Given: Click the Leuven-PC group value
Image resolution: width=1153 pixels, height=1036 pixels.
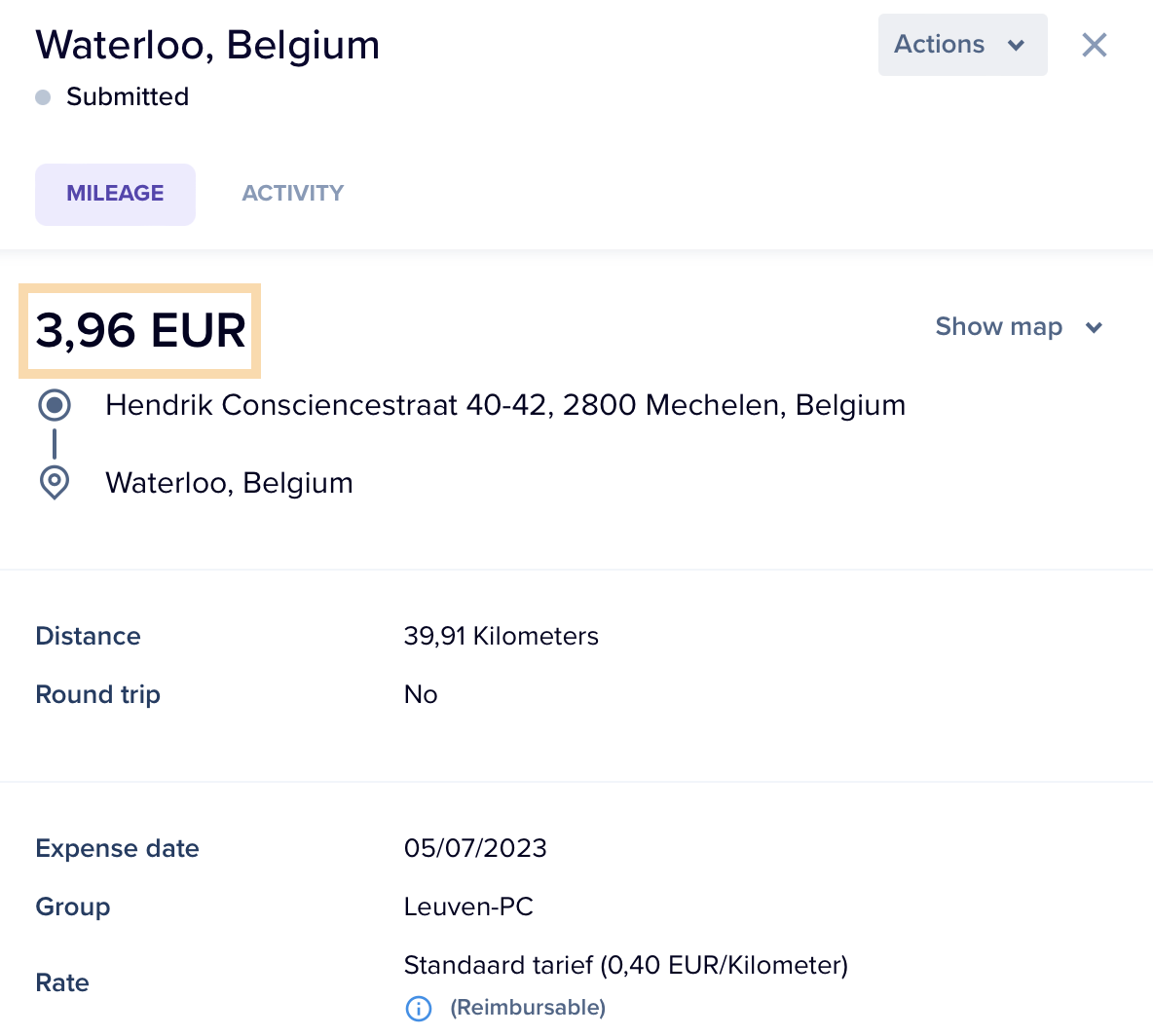Looking at the screenshot, I should click(x=468, y=906).
